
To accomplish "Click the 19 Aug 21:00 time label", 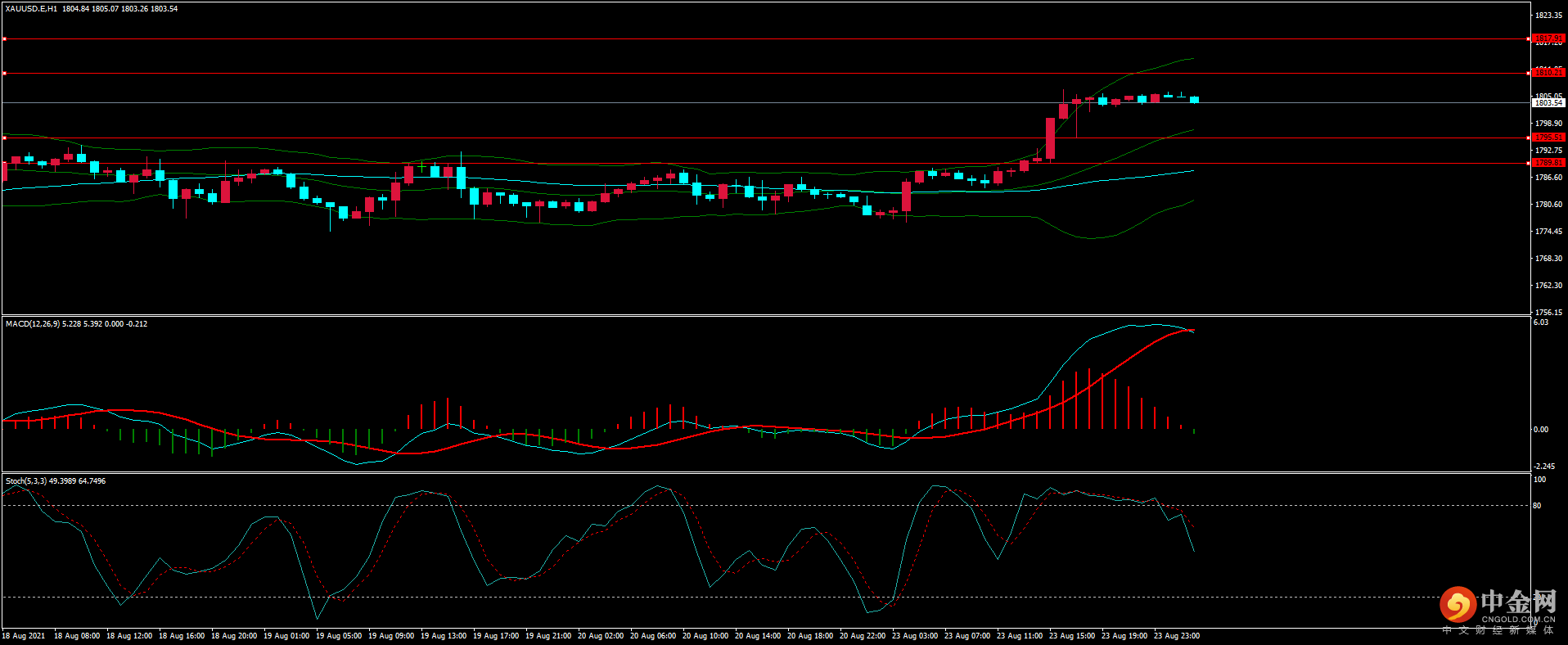I will [548, 636].
